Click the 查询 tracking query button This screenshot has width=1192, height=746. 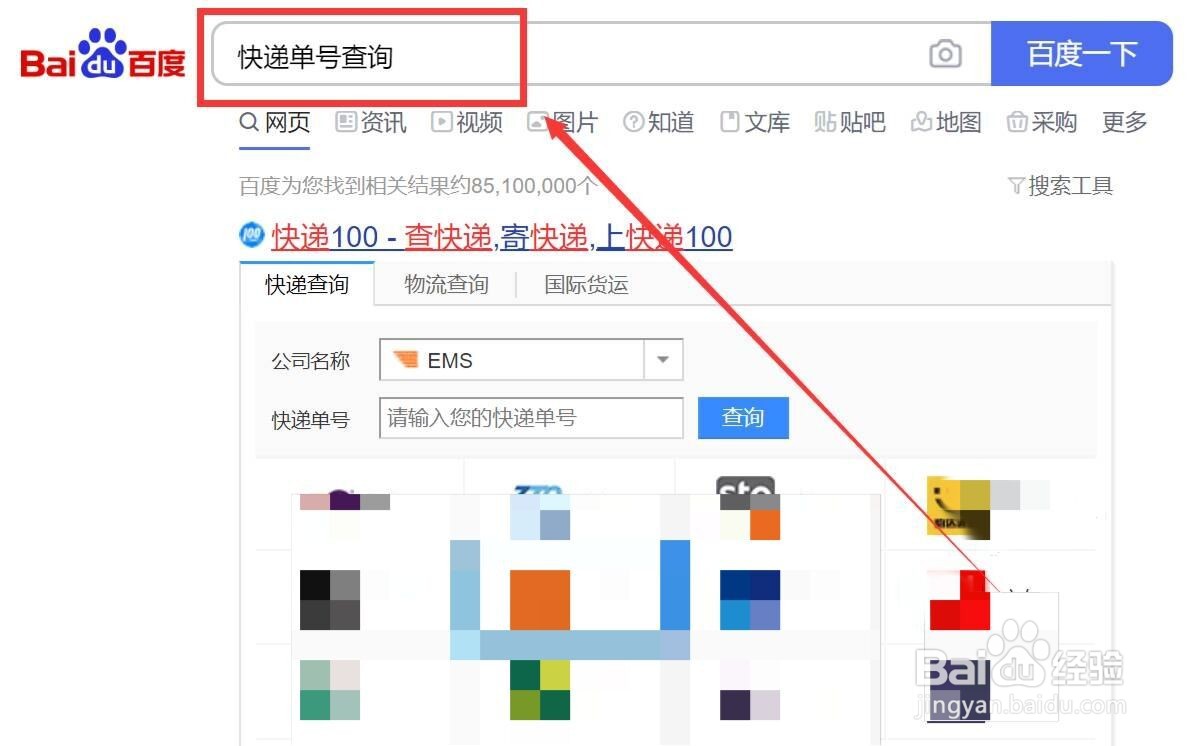point(743,418)
